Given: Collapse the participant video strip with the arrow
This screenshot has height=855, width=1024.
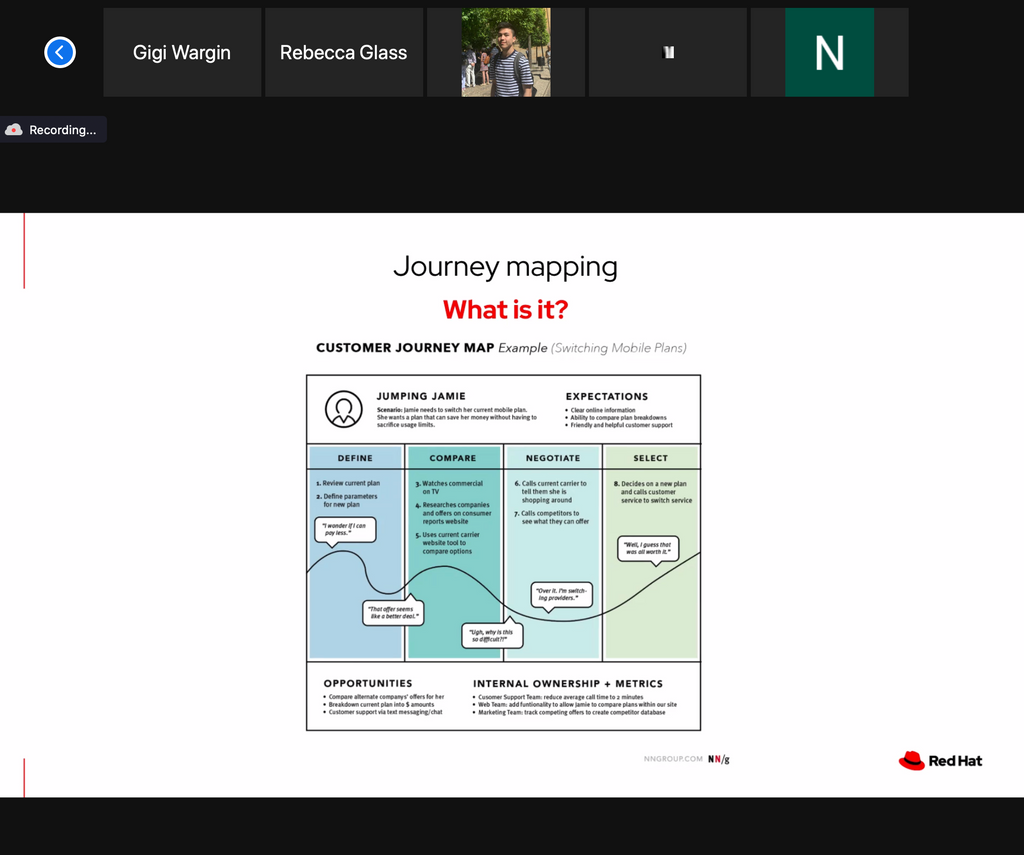Looking at the screenshot, I should pyautogui.click(x=60, y=52).
